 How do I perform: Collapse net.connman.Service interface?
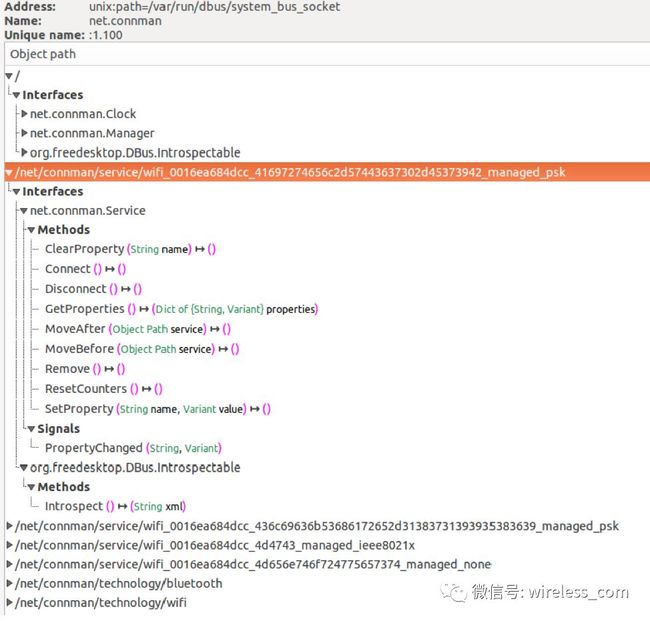point(24,211)
